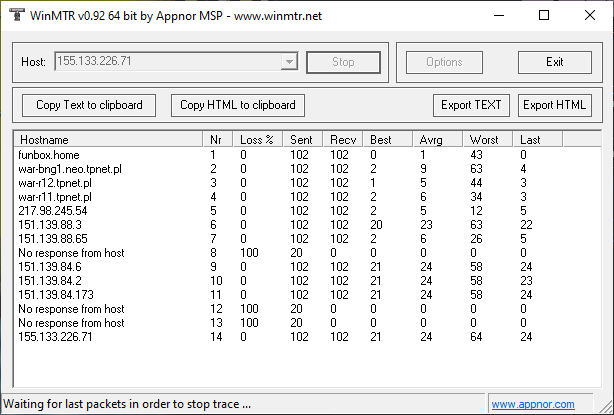Image resolution: width=614 pixels, height=415 pixels.
Task: Click the Nr column header
Action: 218,140
